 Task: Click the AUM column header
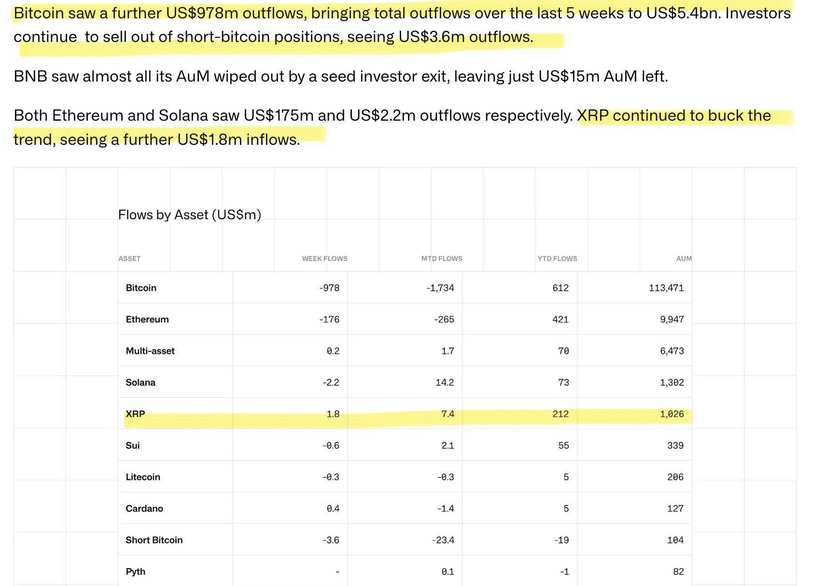pyautogui.click(x=684, y=259)
